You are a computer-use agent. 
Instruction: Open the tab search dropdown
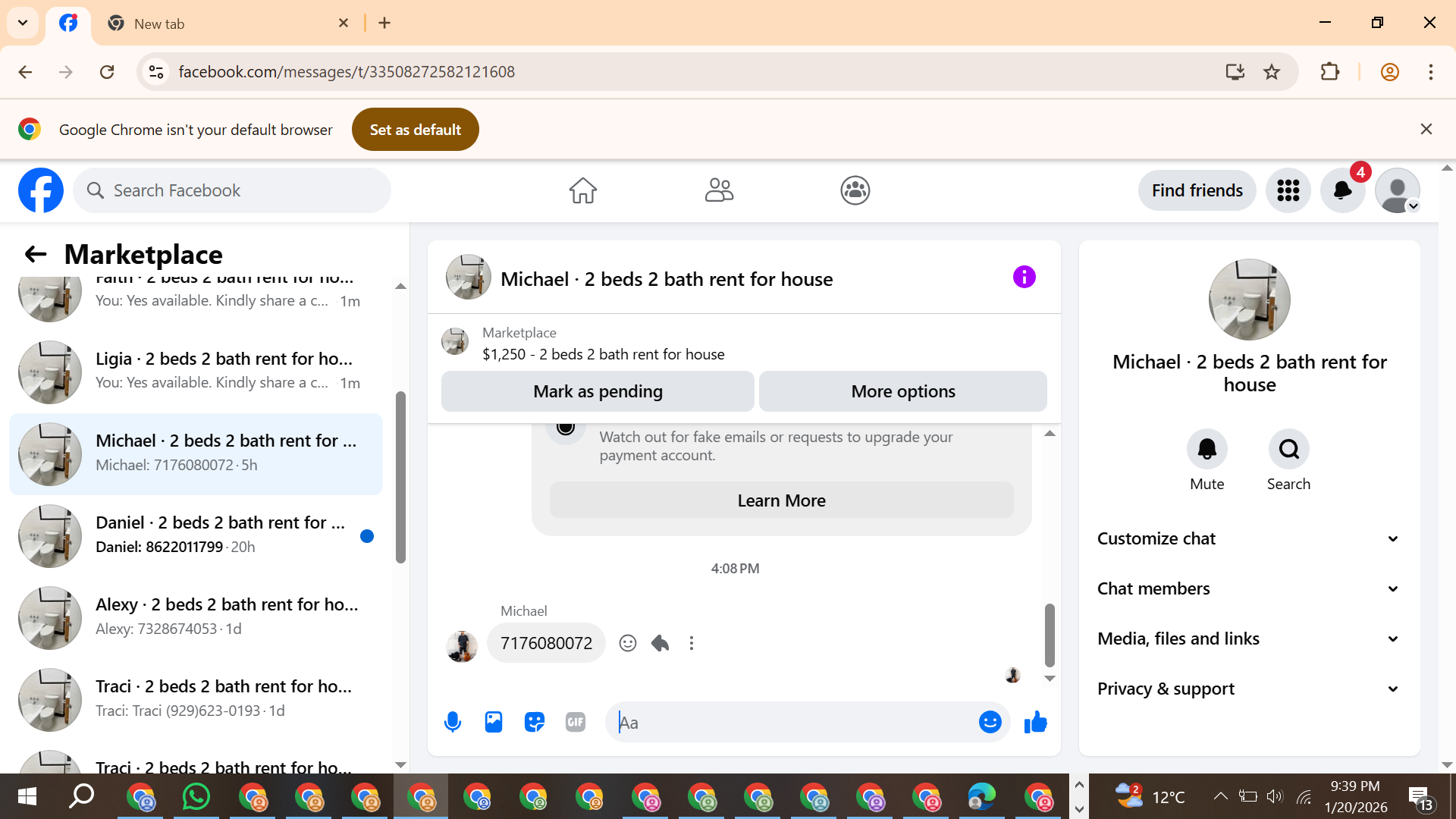(23, 23)
